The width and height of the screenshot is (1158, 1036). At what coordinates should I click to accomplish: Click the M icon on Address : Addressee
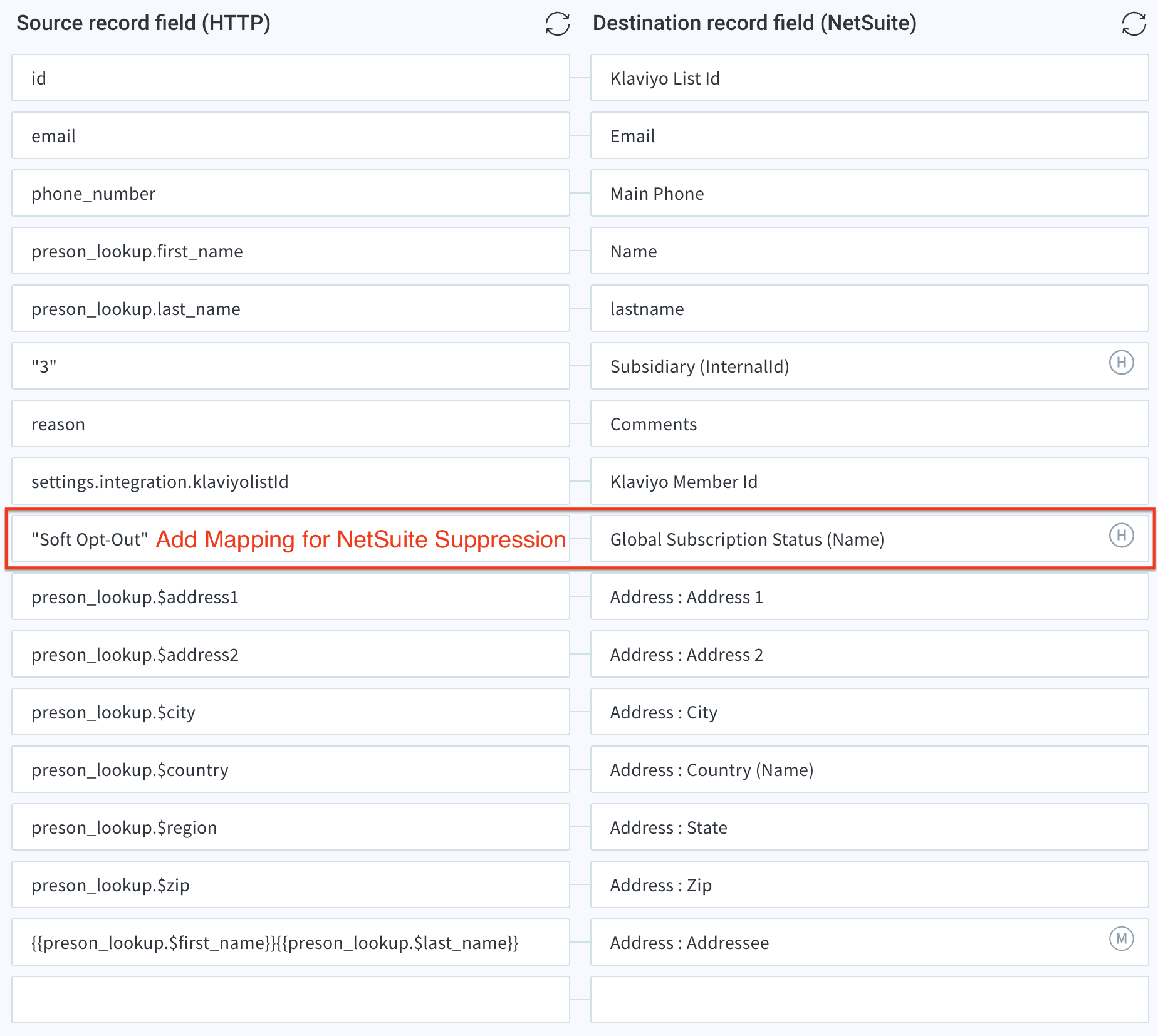pyautogui.click(x=1121, y=938)
